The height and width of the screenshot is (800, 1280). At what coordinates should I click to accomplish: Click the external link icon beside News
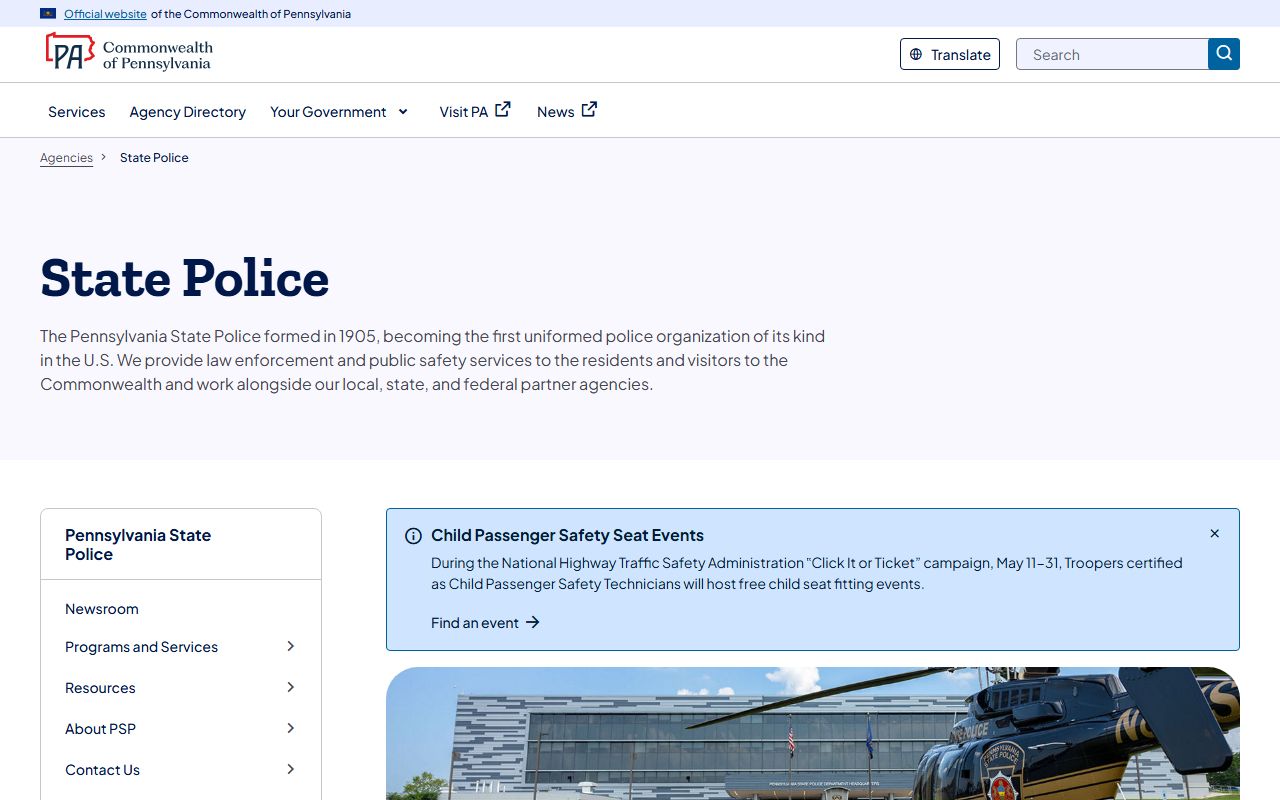(590, 110)
